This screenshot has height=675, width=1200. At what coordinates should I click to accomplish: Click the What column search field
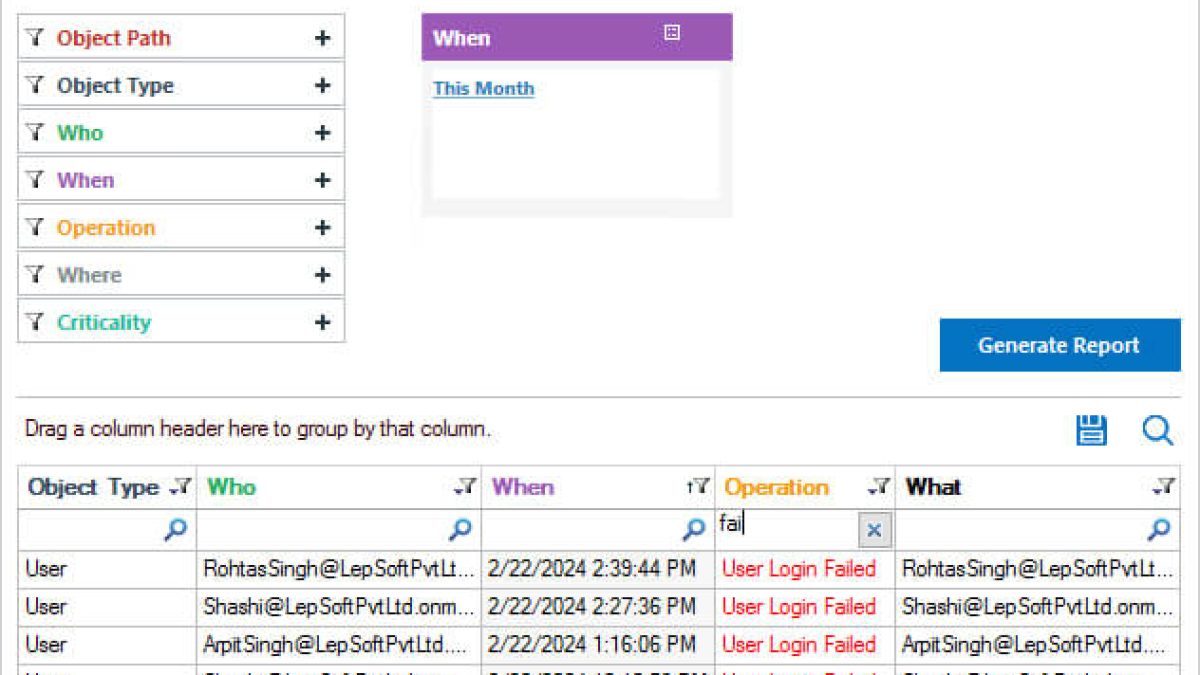[x=1020, y=529]
